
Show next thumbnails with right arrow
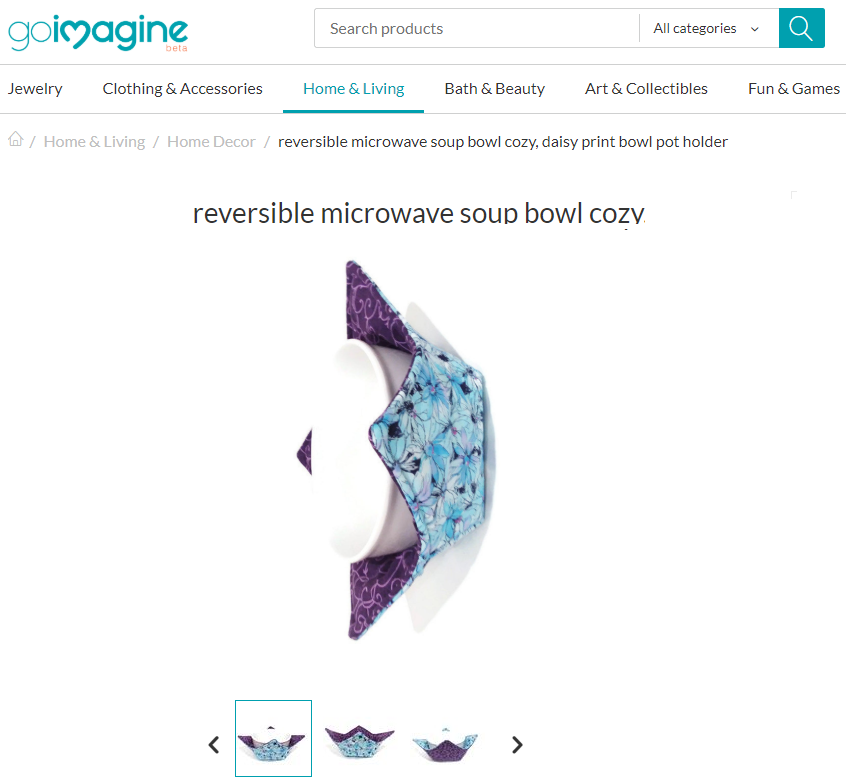coord(517,745)
